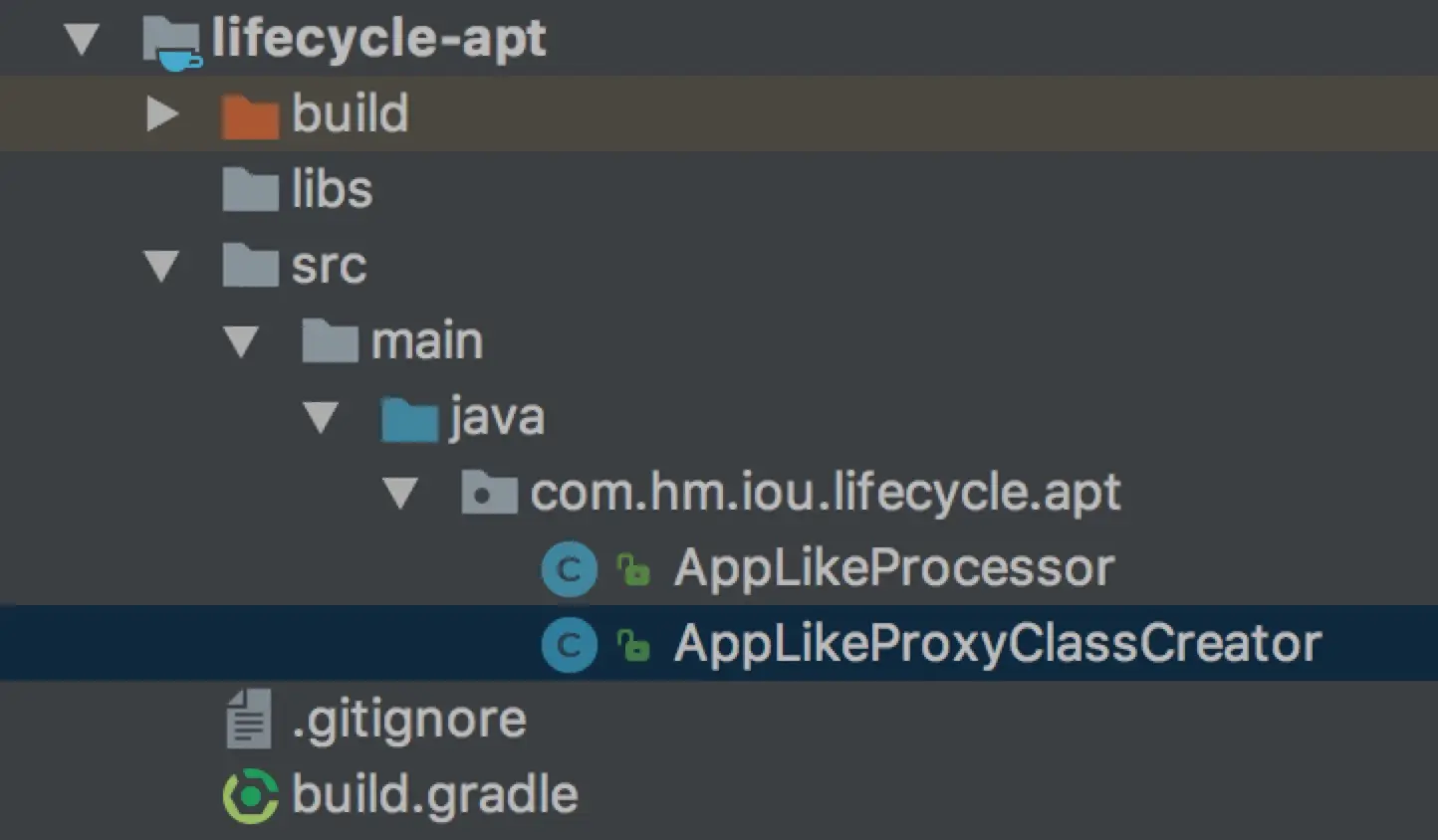Click the com.hm.iou.lifecycle.apt package icon

click(x=489, y=494)
